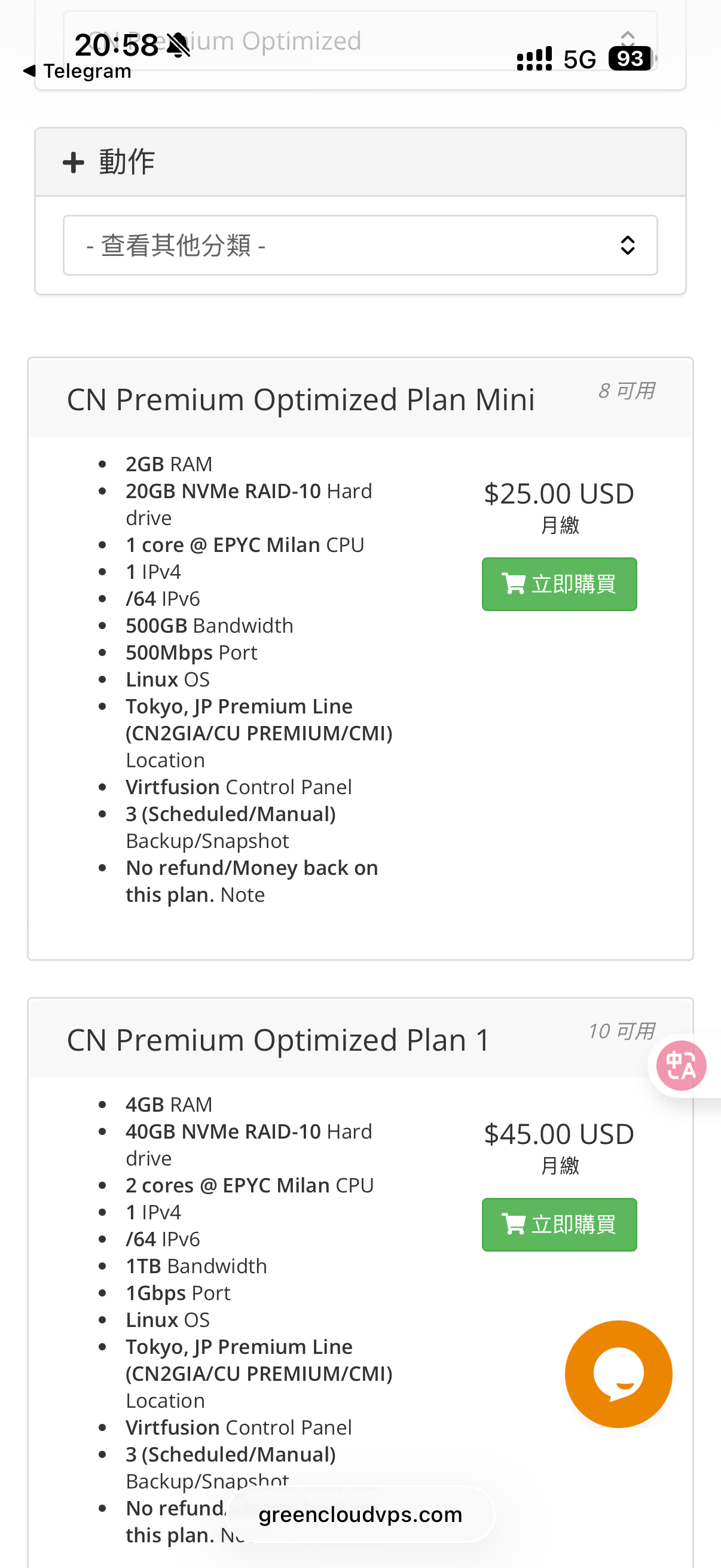This screenshot has height=1568, width=721.
Task: Open the orange live chat bubble
Action: click(618, 1373)
